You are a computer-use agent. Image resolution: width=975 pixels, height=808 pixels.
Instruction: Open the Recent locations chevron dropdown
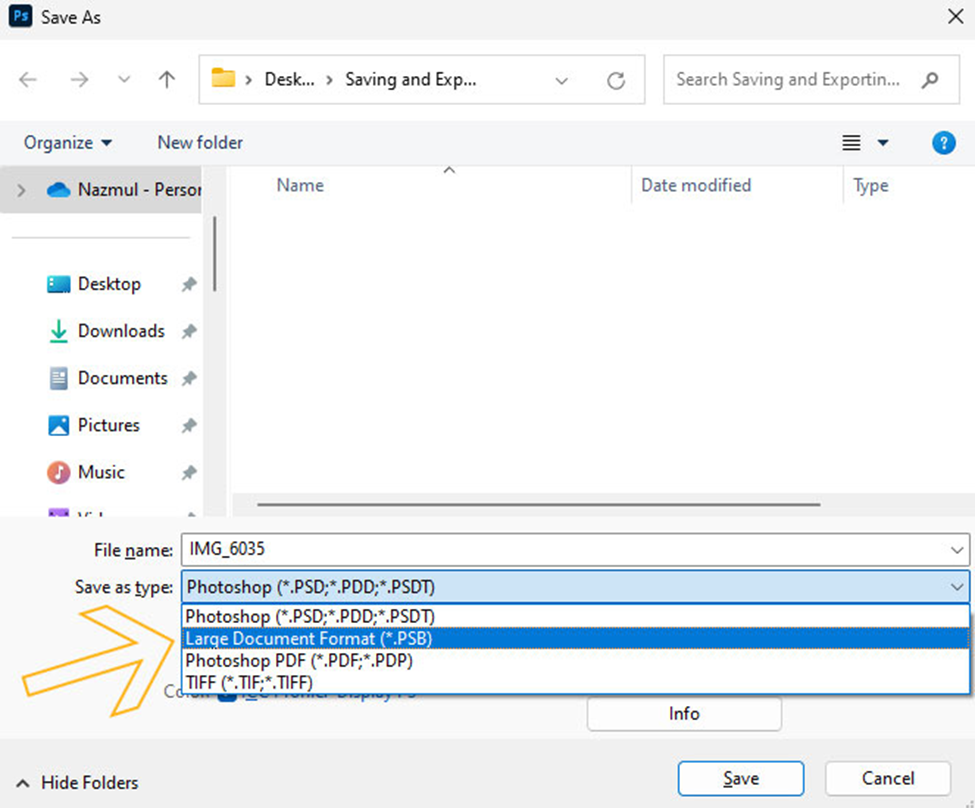124,80
